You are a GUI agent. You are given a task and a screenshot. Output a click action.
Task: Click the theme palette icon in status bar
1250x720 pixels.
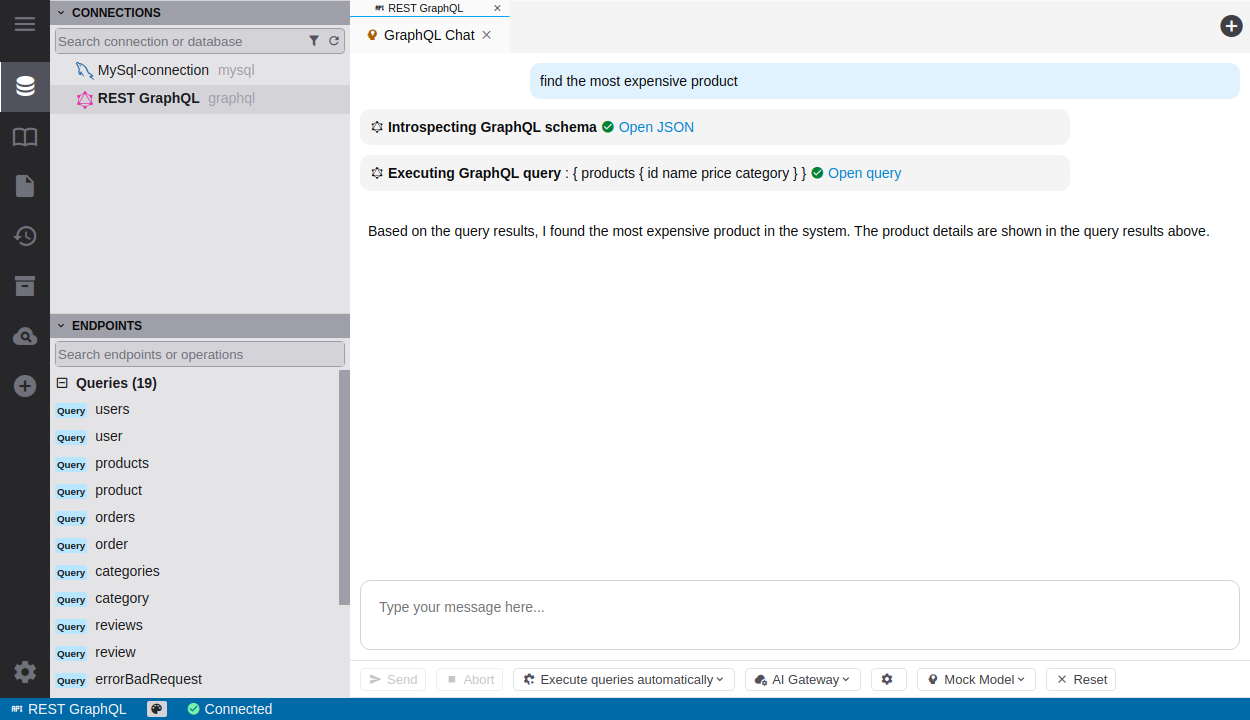[x=157, y=709]
